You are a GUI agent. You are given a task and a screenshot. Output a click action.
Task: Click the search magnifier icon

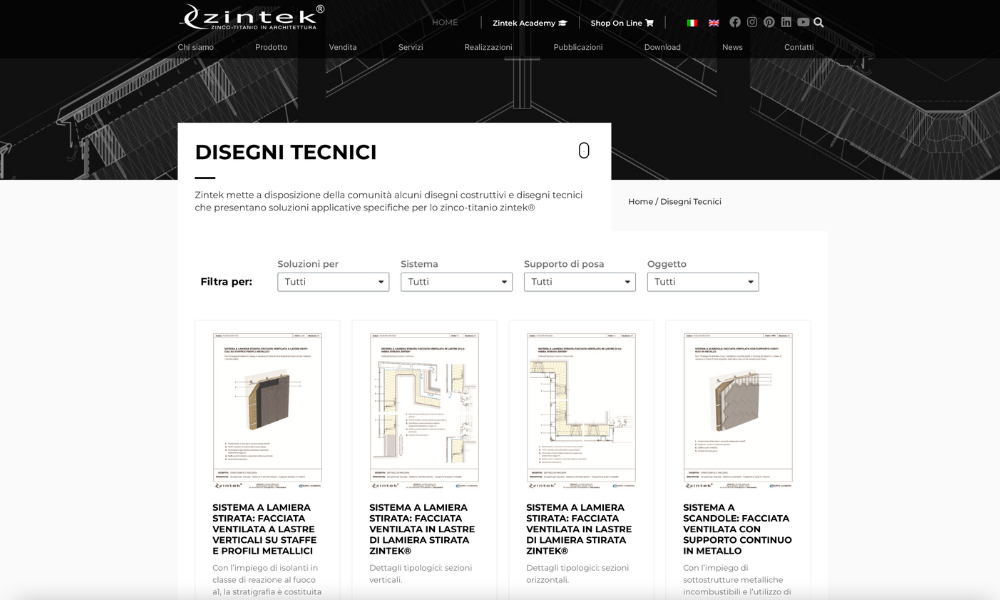(x=819, y=22)
